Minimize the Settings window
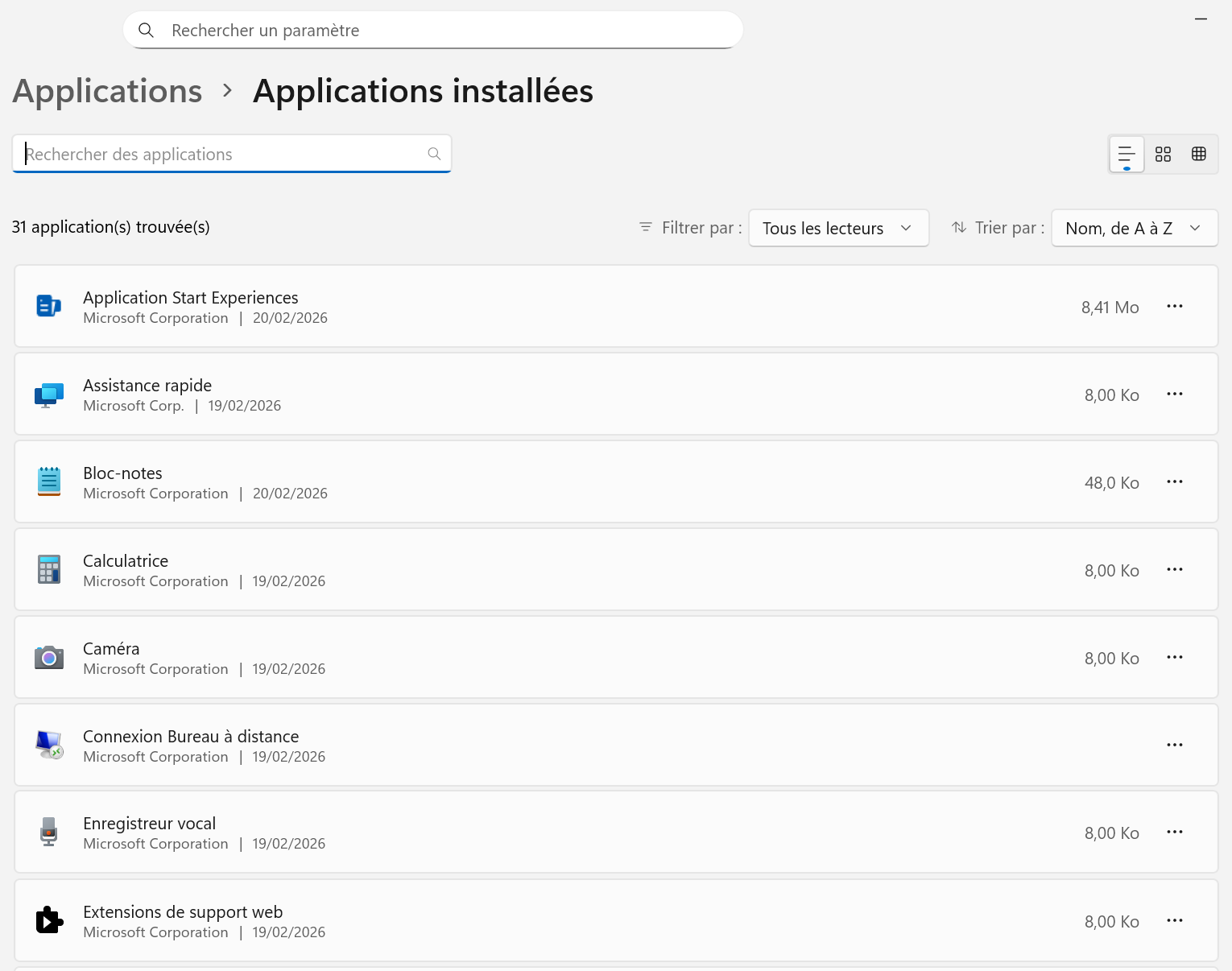Screen dimensions: 1232x971 (x=1201, y=18)
